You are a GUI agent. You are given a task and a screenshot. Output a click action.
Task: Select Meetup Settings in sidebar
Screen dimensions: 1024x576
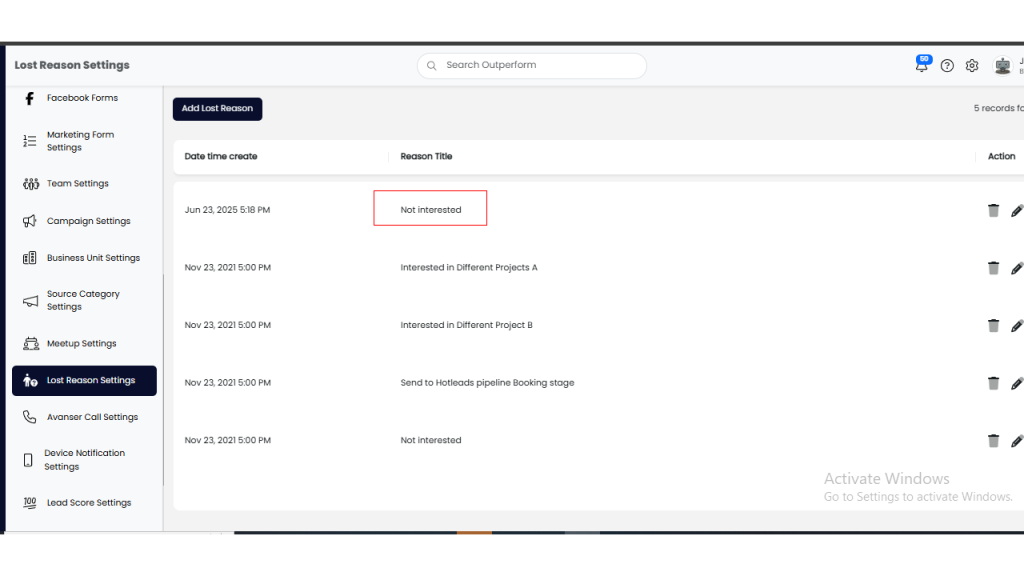pos(81,344)
